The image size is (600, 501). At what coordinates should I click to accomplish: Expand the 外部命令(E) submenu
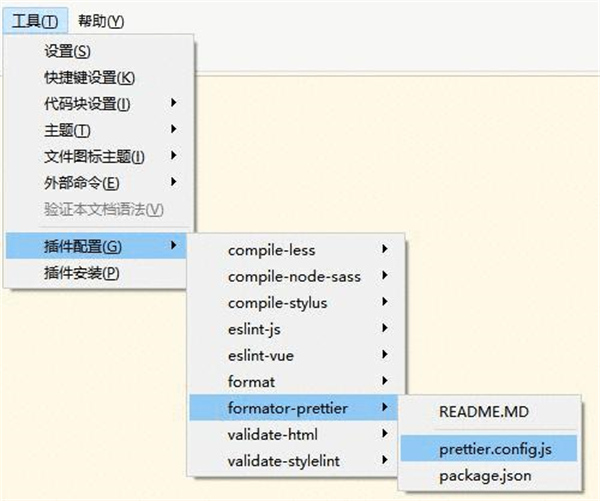99,183
